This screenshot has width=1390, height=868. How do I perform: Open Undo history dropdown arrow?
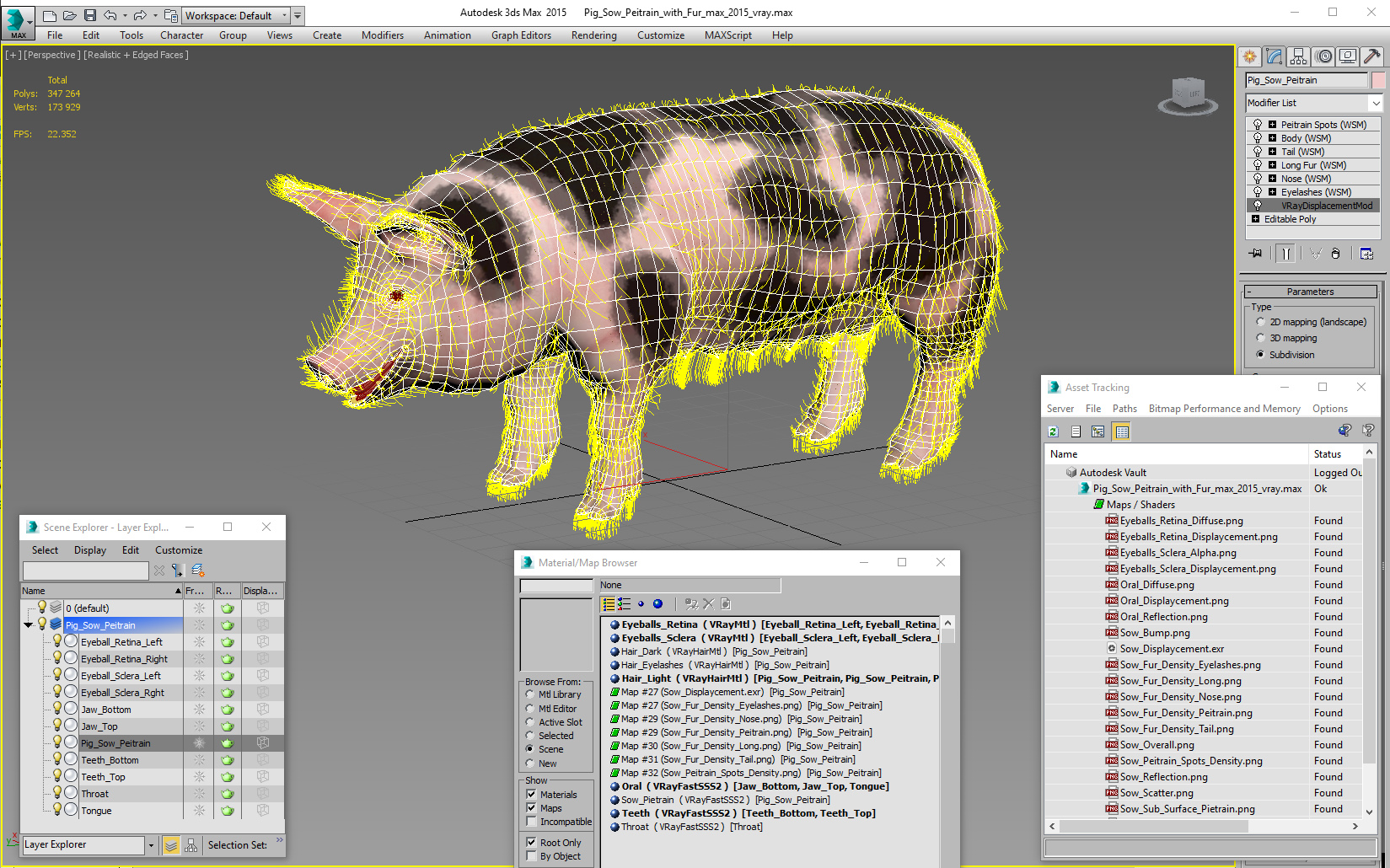pos(125,15)
